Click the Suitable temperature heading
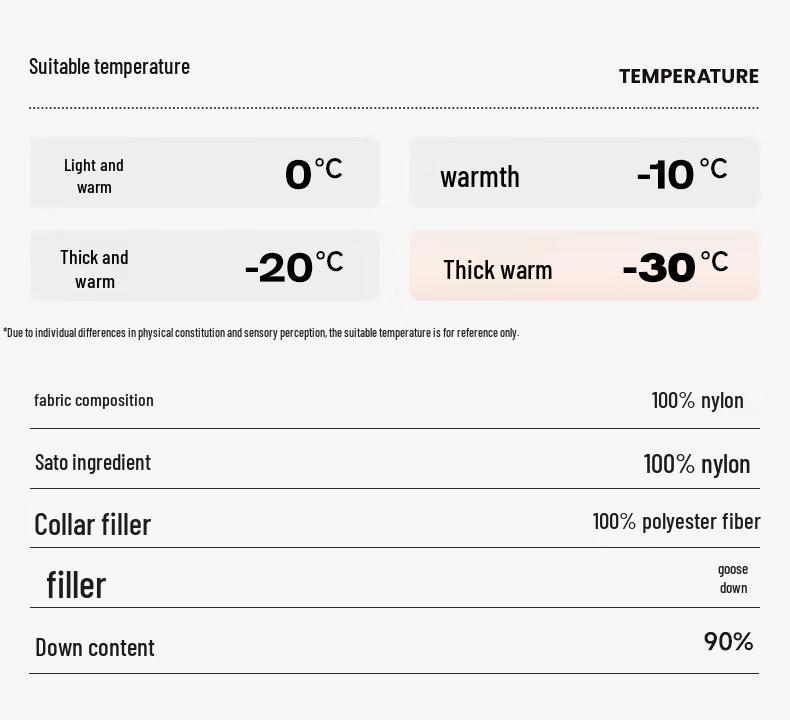Image resolution: width=790 pixels, height=720 pixels. point(109,66)
